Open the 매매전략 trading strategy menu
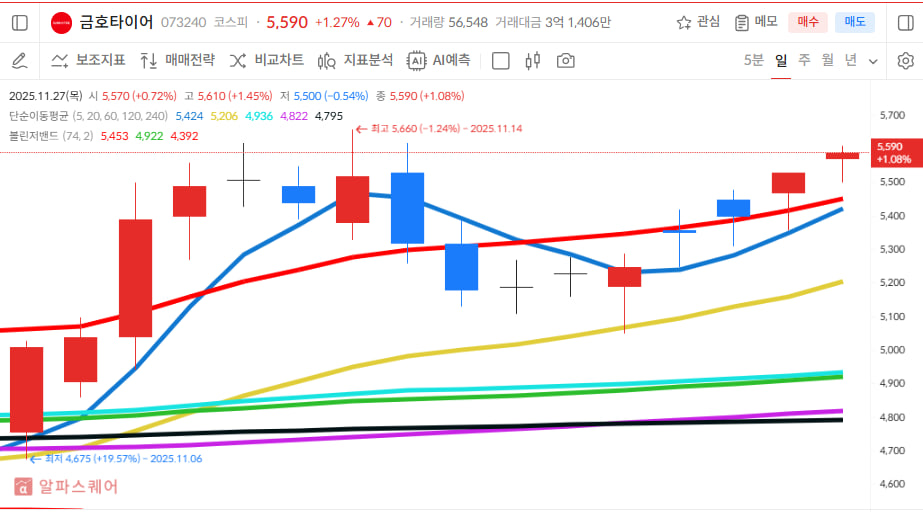 coord(177,61)
